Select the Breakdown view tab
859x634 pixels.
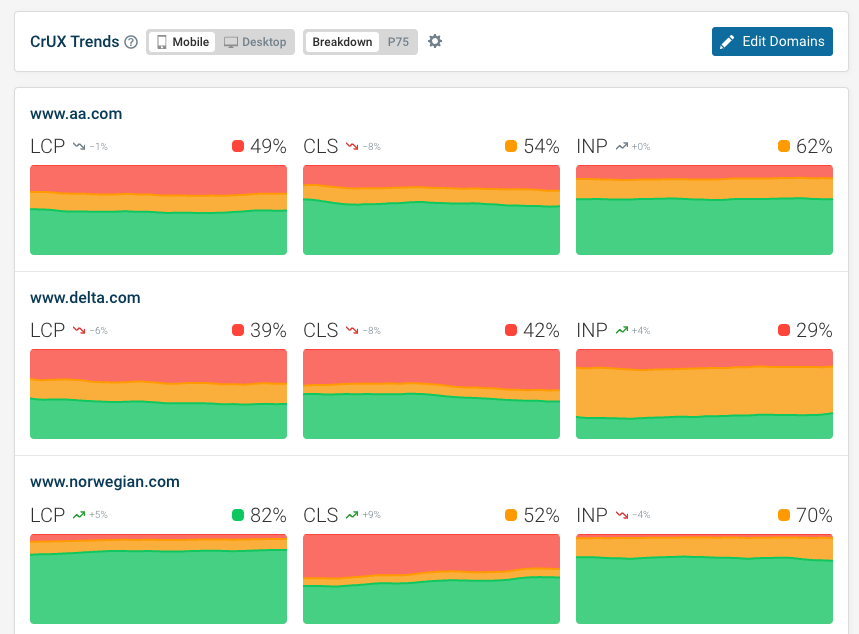[x=342, y=42]
